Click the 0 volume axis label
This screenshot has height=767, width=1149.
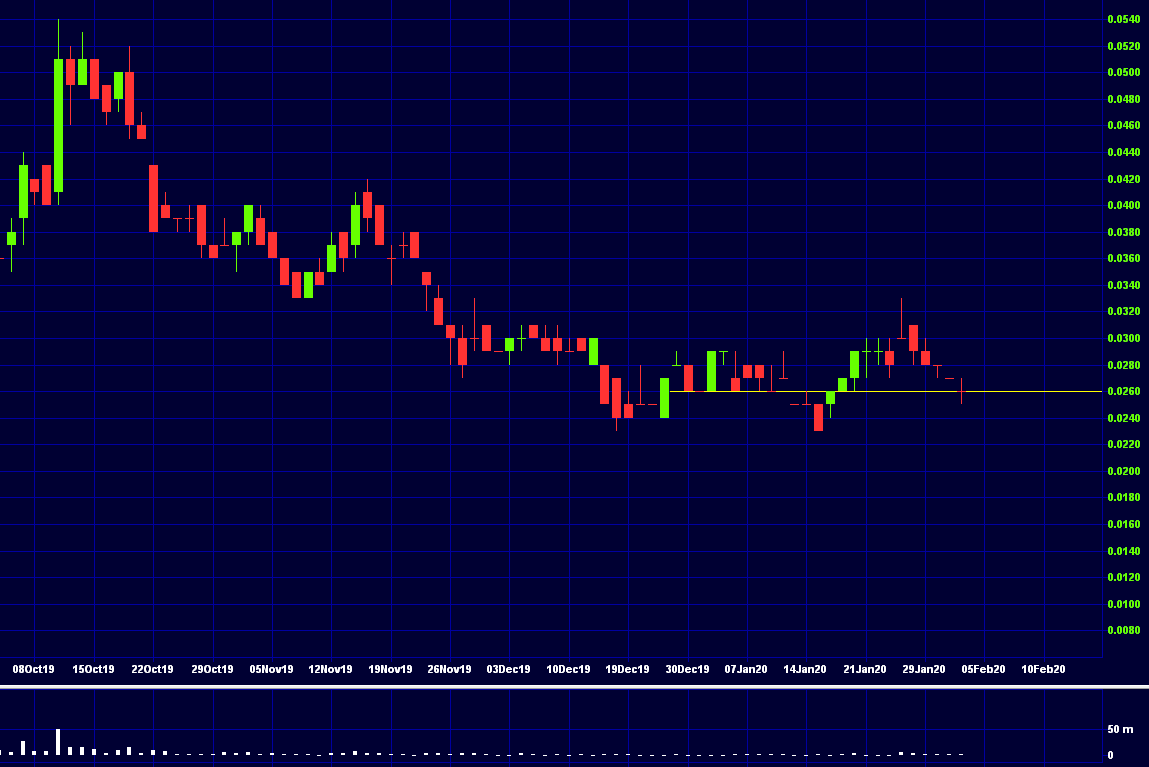(x=1110, y=755)
